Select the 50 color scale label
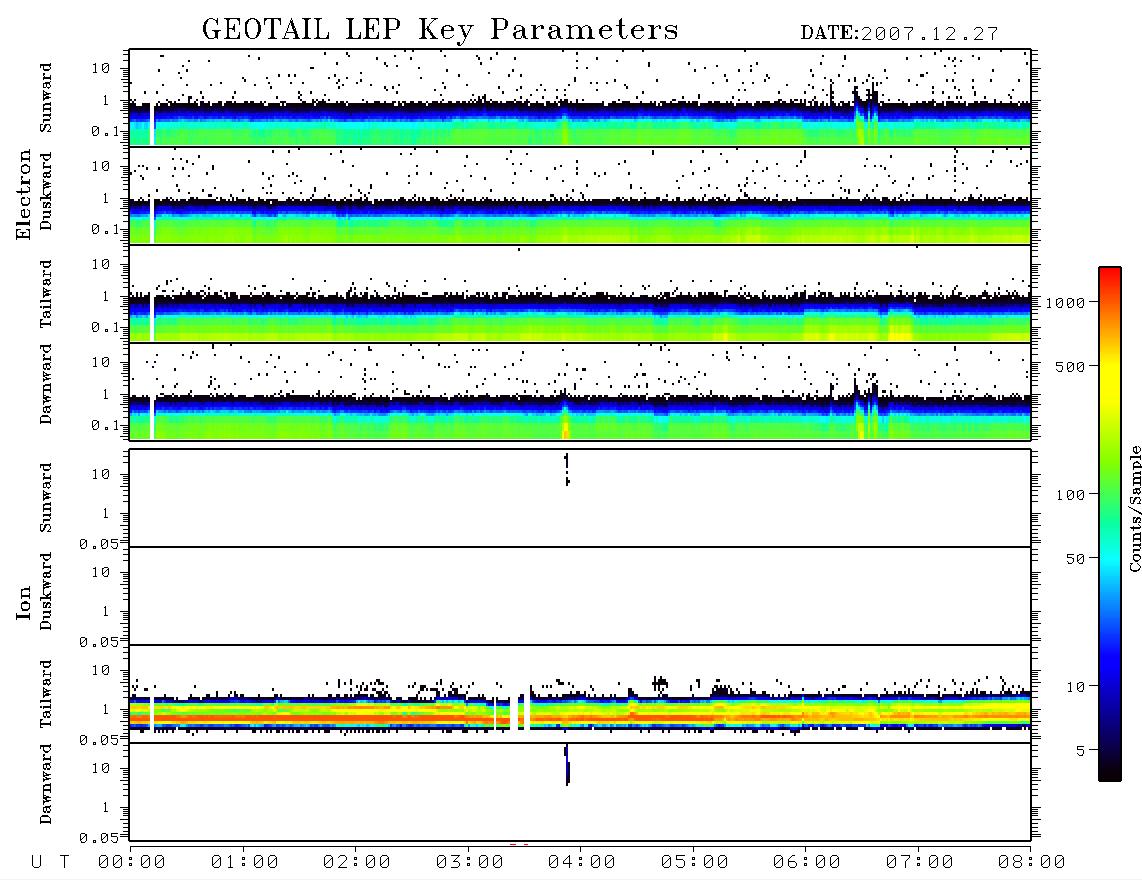Screen dimensions: 1142x880 [x=1076, y=559]
